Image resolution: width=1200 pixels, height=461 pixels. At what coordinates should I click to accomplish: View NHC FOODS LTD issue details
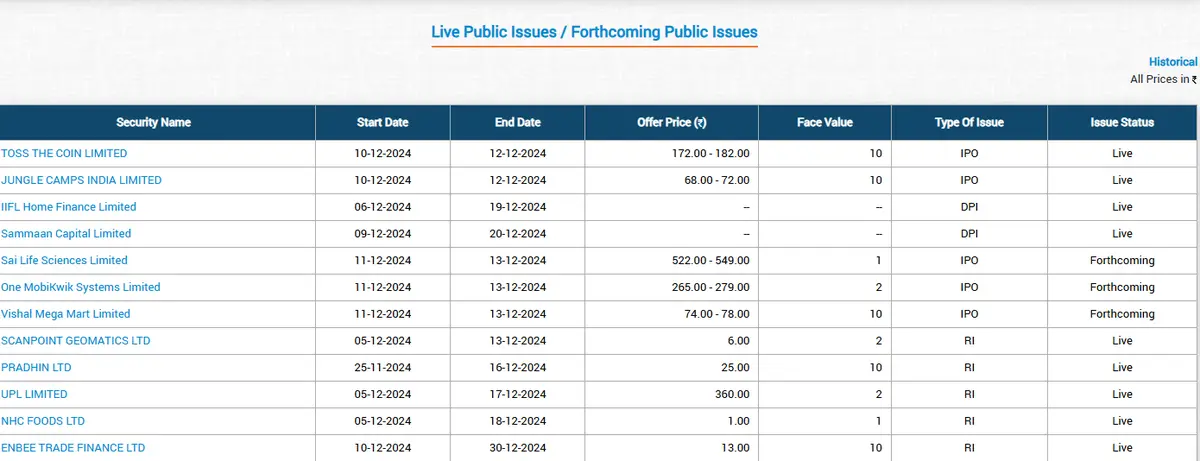(x=43, y=421)
